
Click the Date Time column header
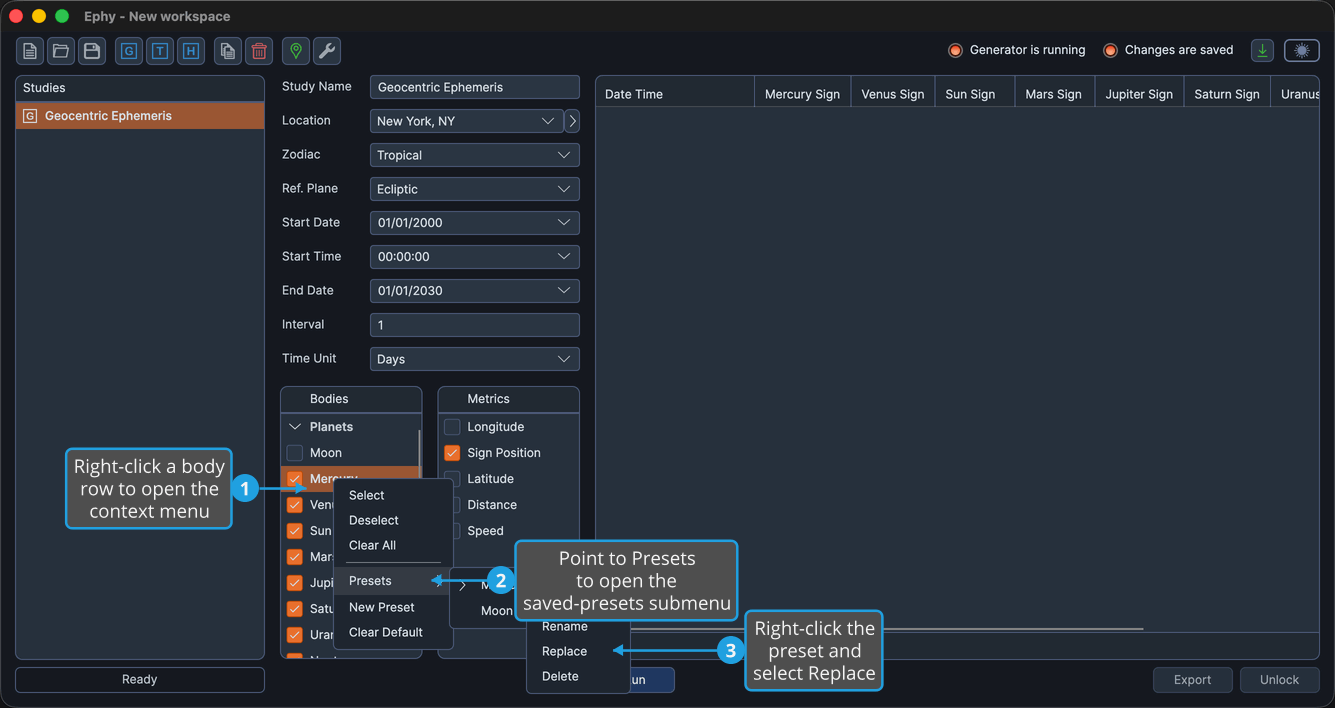click(x=675, y=94)
